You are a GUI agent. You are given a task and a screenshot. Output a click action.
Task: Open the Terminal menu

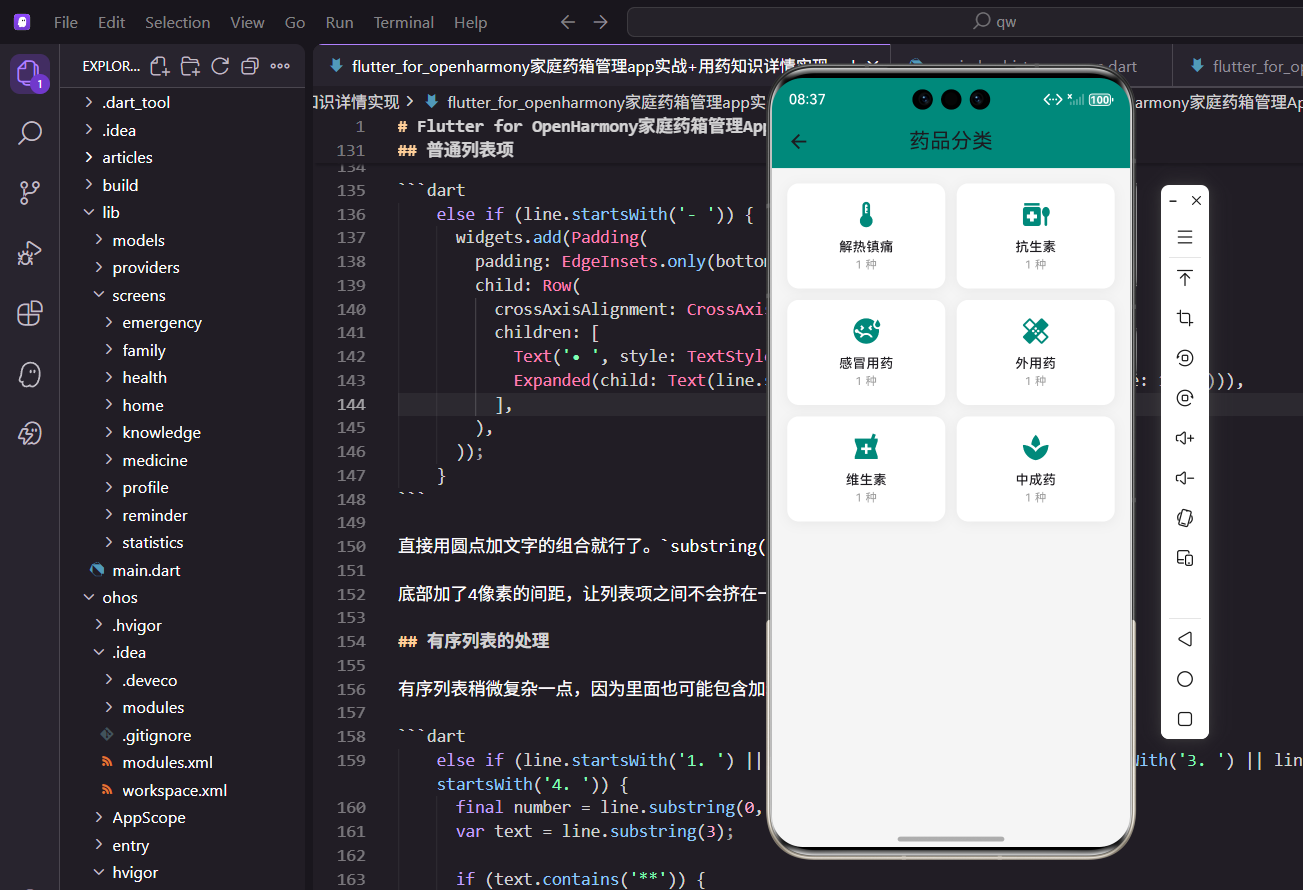coord(403,22)
